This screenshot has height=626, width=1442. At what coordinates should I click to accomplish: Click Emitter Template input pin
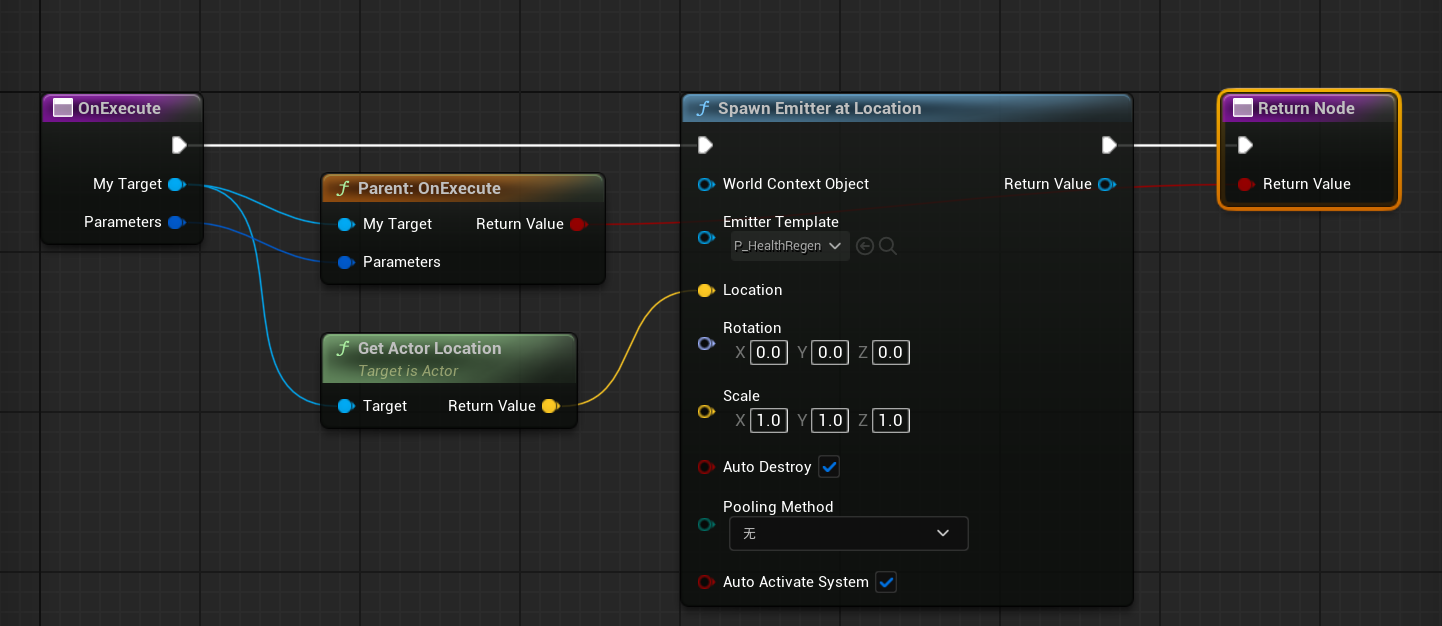[x=706, y=238]
